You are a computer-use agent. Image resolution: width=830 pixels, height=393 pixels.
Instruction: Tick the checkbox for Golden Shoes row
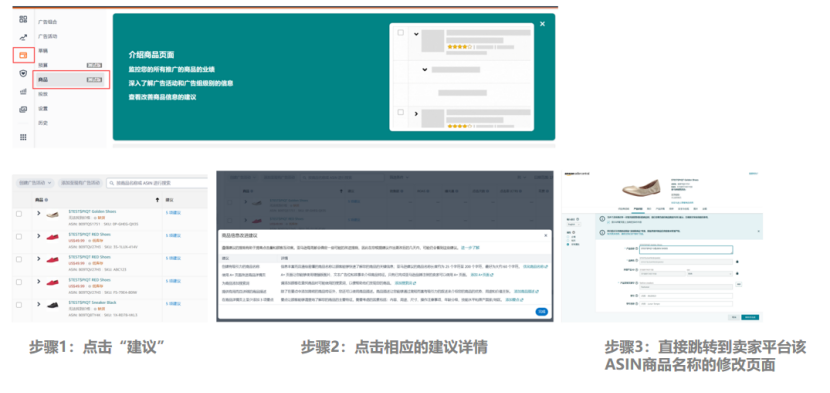click(19, 213)
